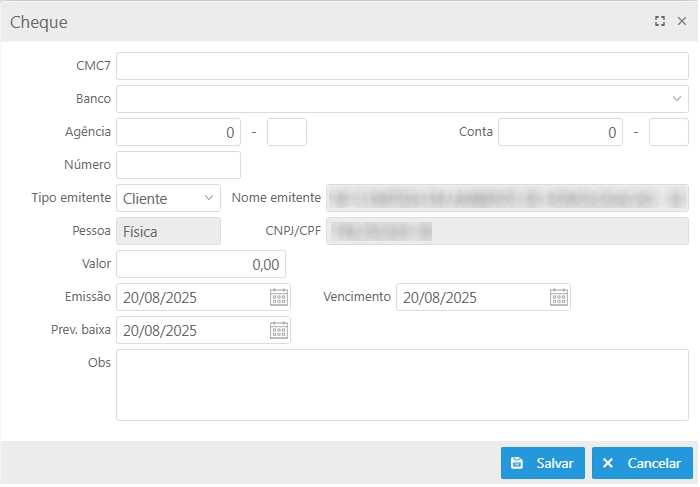Click the Banco label

[93, 99]
